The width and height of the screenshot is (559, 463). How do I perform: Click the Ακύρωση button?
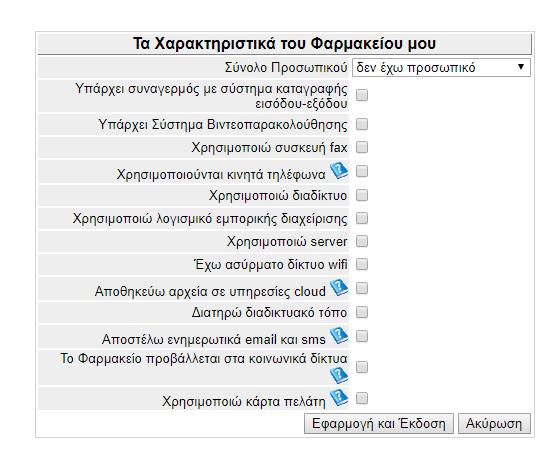pyautogui.click(x=494, y=423)
